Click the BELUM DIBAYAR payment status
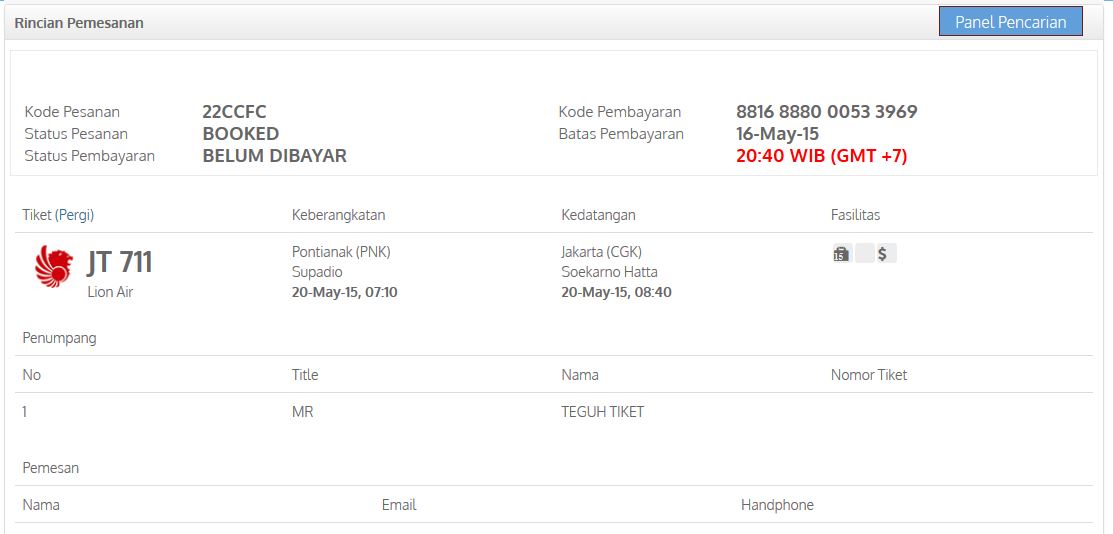Screen dimensions: 1113x534 (x=274, y=156)
